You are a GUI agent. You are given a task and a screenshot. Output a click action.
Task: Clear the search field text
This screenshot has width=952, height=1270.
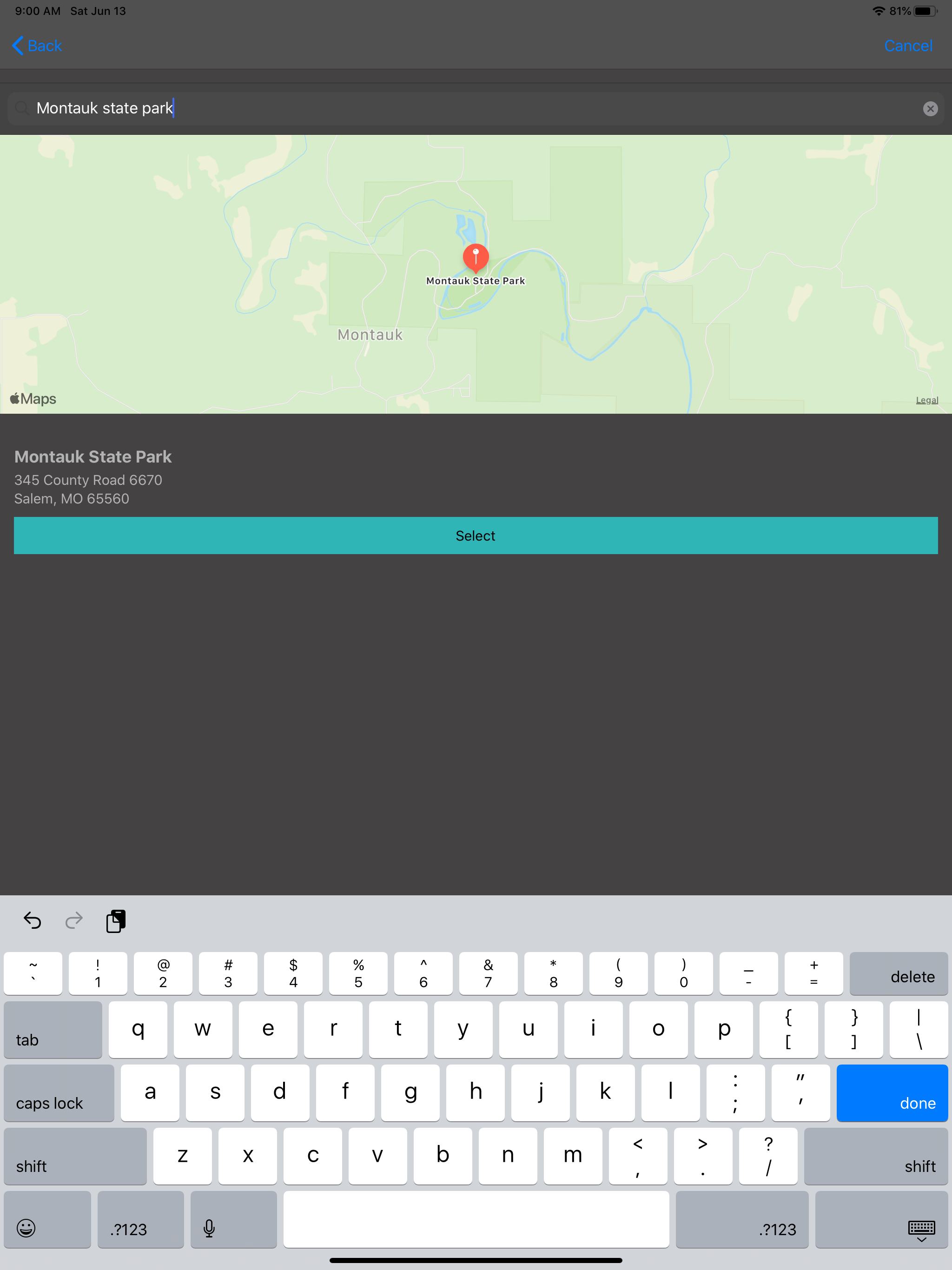pyautogui.click(x=930, y=108)
